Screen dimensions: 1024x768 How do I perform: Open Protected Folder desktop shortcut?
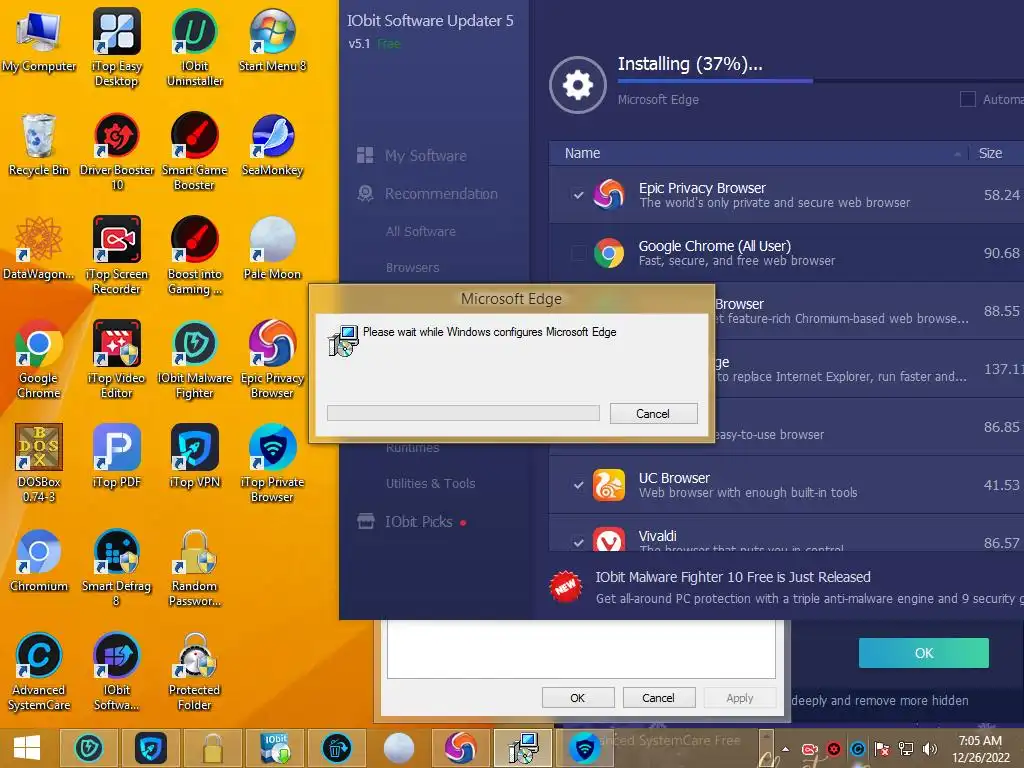coord(195,671)
